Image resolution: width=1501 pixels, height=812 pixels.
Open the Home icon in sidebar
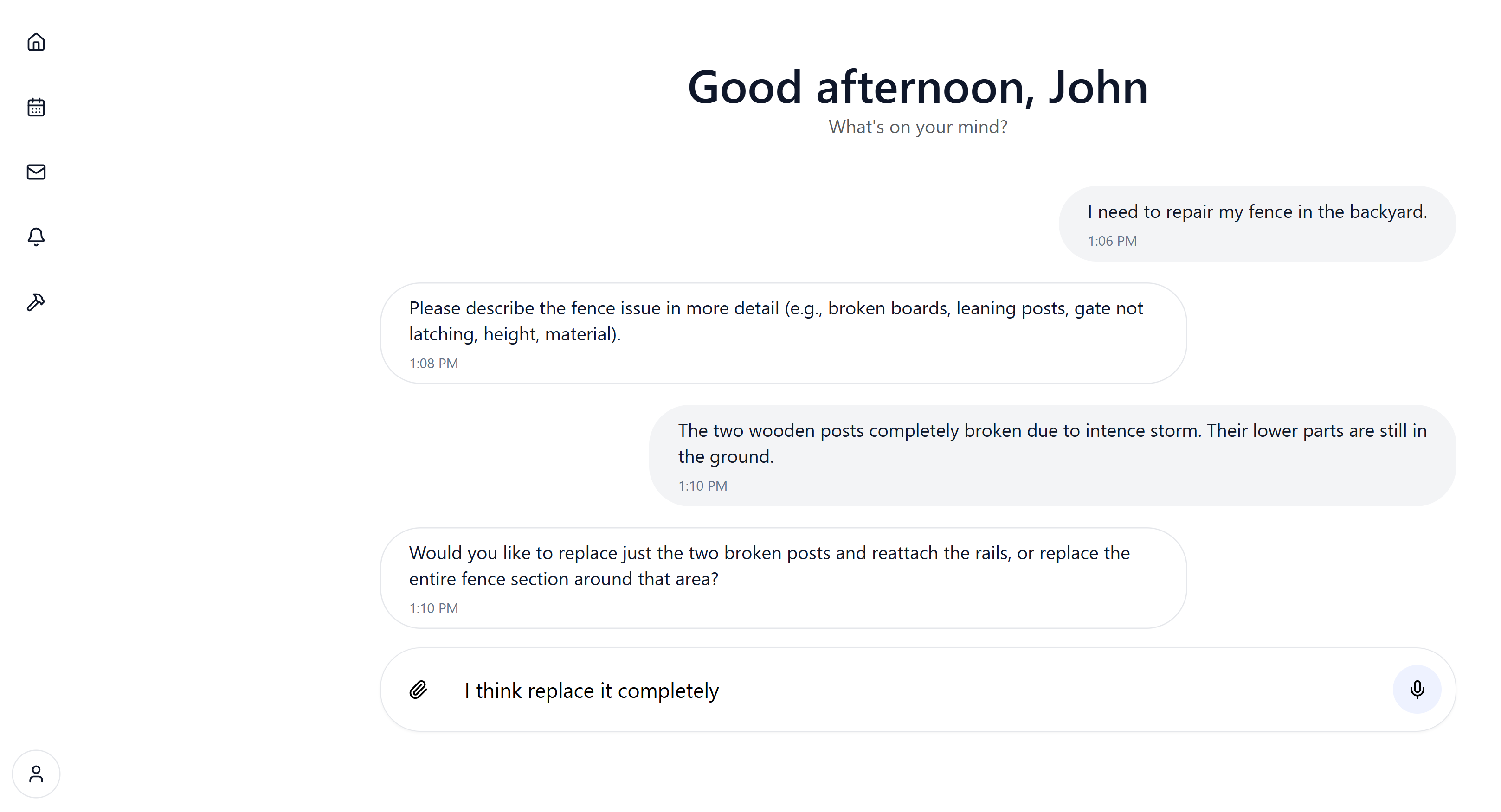coord(36,42)
